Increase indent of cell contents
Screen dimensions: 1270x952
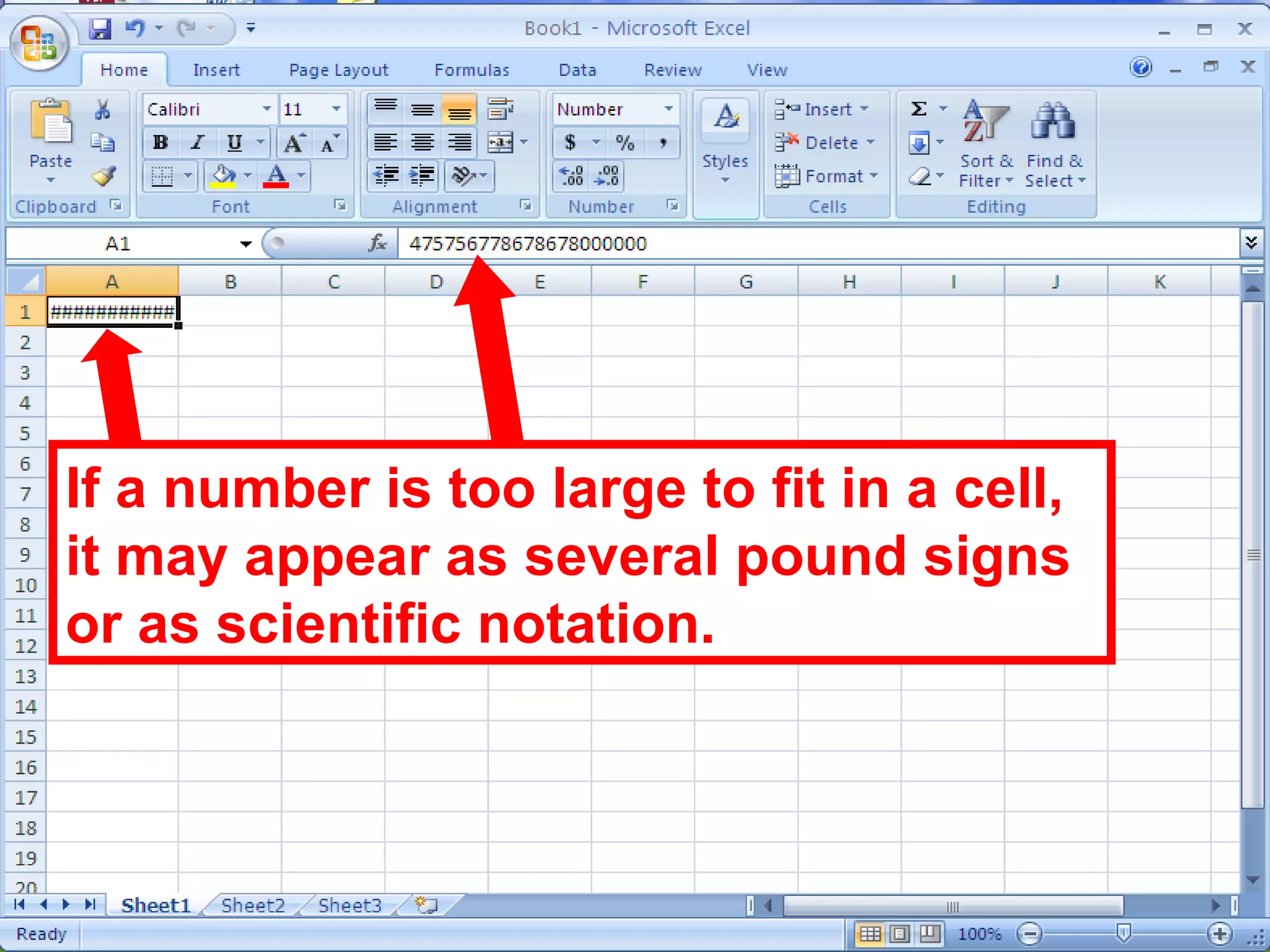pyautogui.click(x=422, y=176)
